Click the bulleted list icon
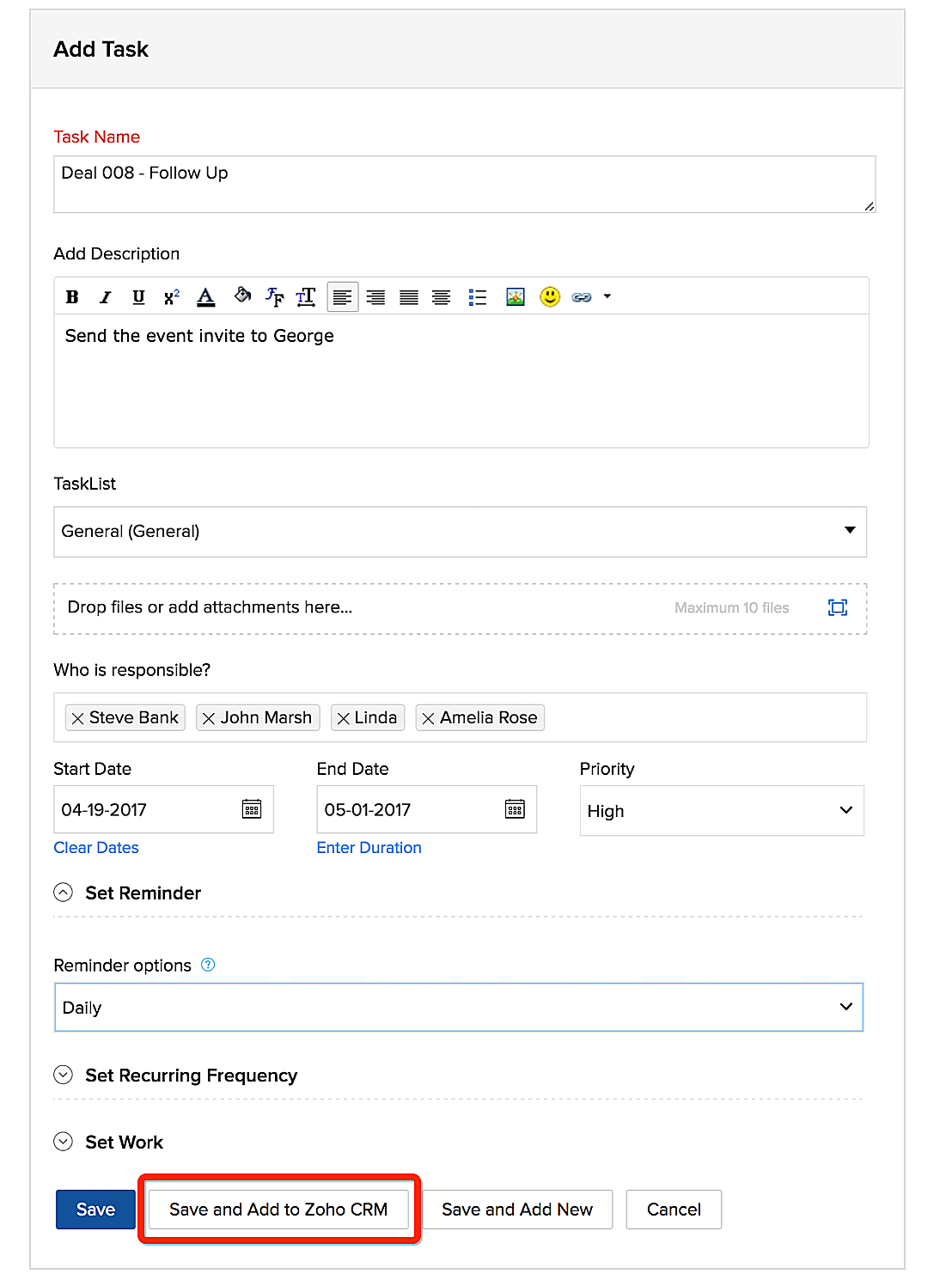This screenshot has height=1280, width=952. click(478, 297)
